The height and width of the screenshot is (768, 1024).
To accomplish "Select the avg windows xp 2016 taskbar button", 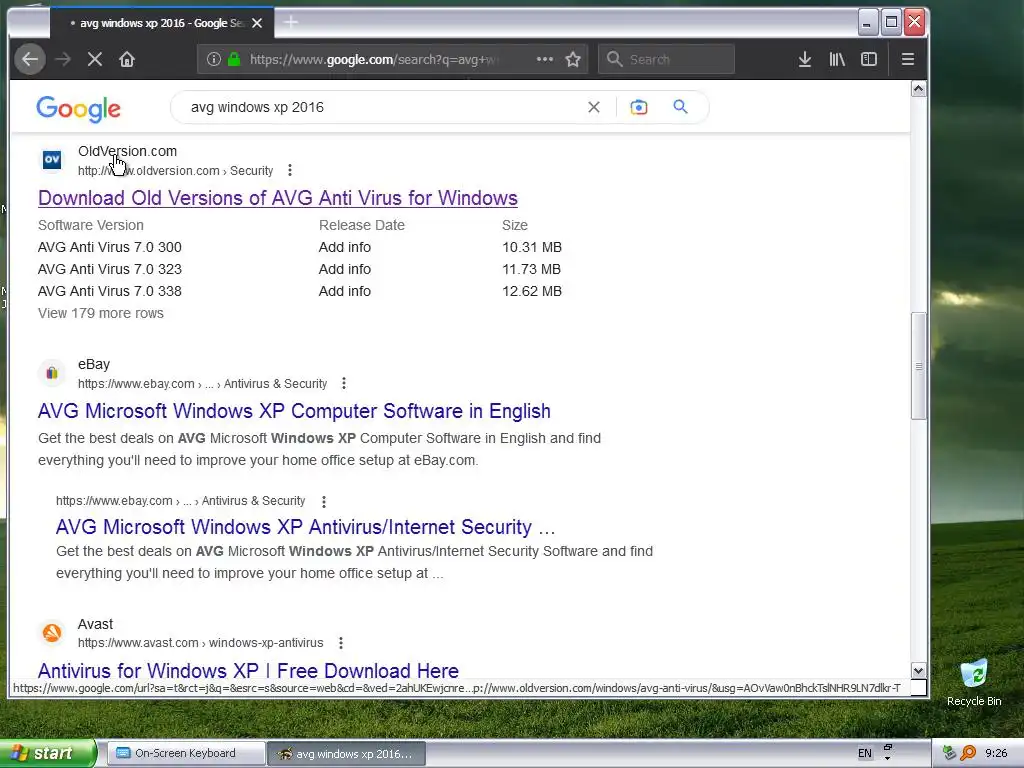I will click(x=347, y=754).
